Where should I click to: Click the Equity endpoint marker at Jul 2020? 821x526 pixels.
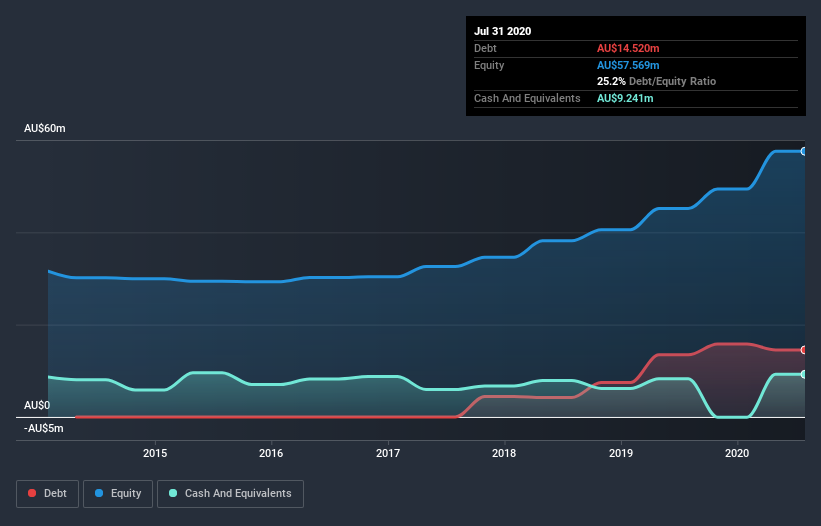pyautogui.click(x=804, y=151)
